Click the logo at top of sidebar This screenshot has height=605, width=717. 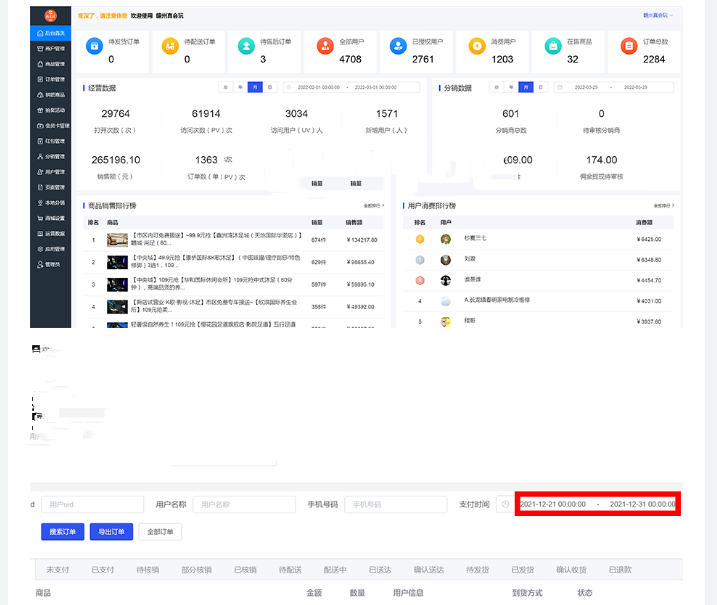coord(49,15)
